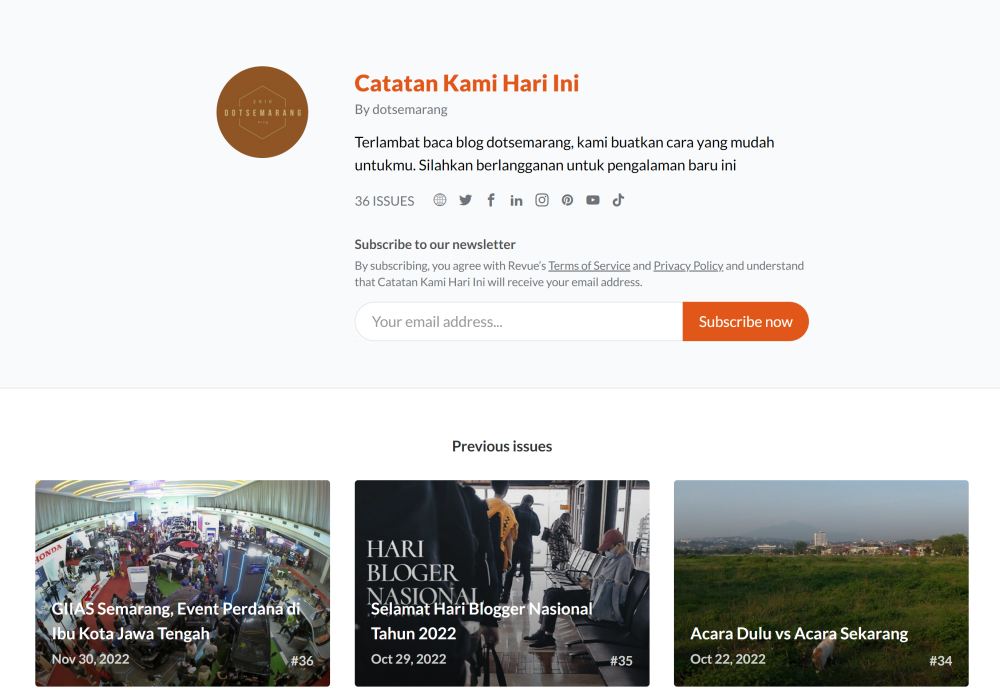Visit the Instagram icon link

click(541, 200)
